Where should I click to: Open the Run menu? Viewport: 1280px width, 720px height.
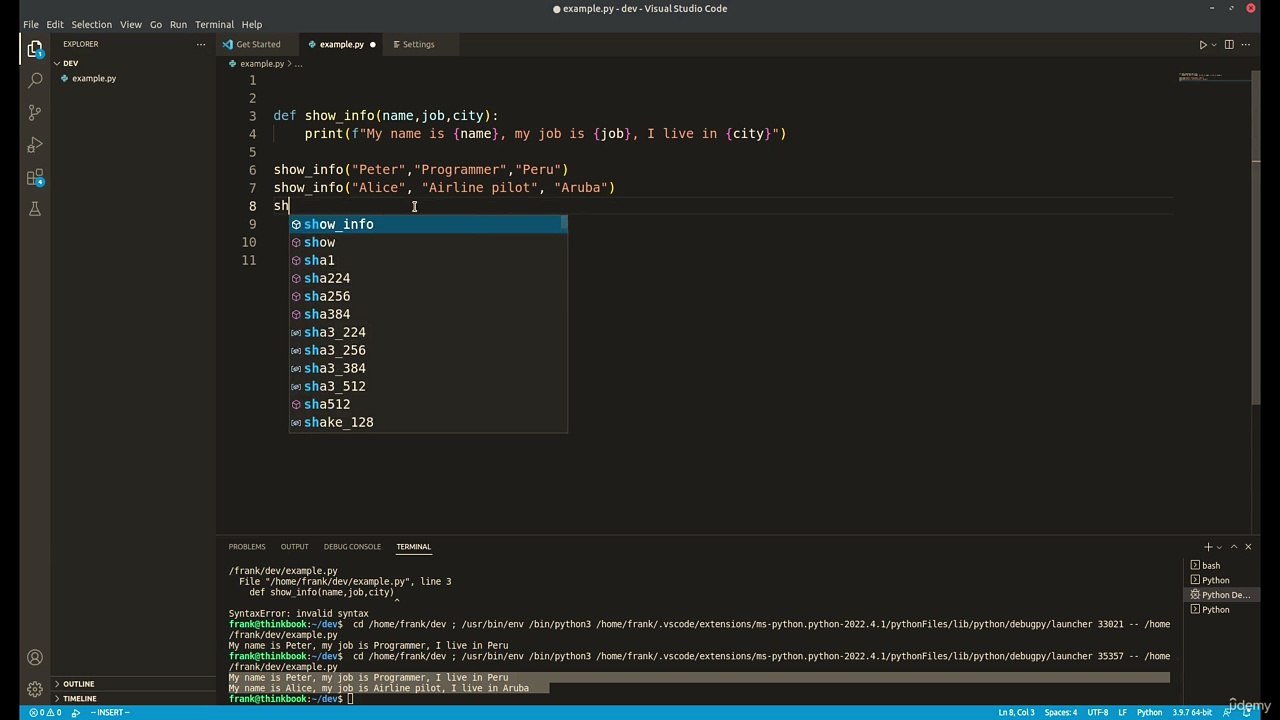[x=178, y=24]
